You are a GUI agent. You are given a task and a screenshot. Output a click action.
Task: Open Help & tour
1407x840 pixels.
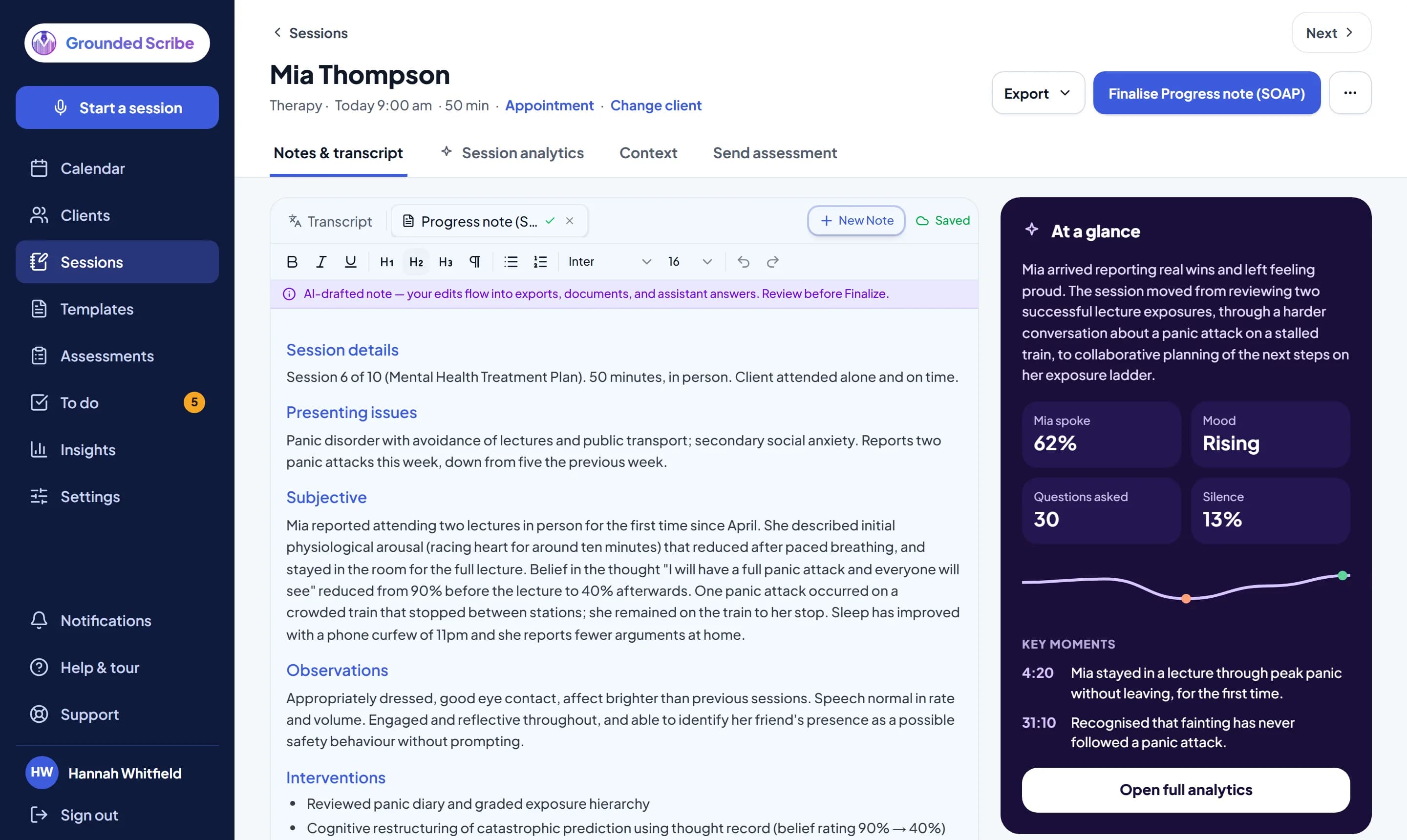117,667
